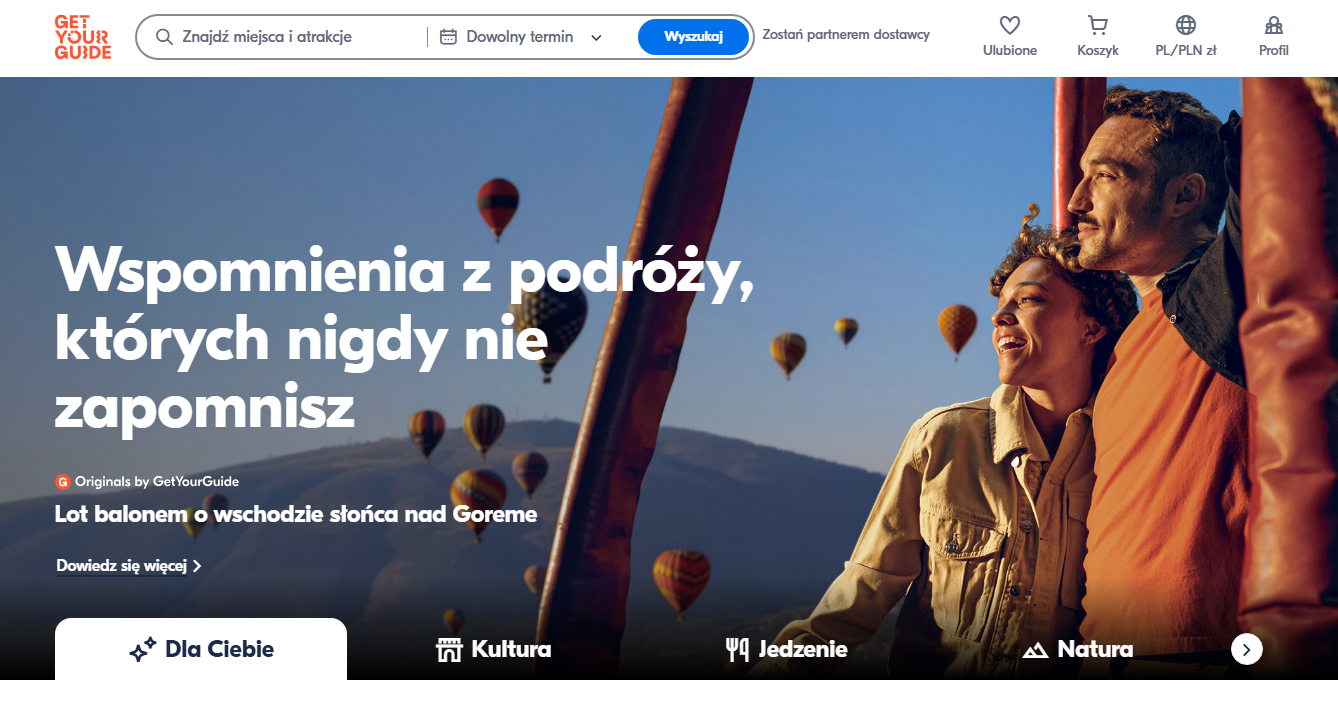Click the GetYourGuide logo

coord(83,38)
